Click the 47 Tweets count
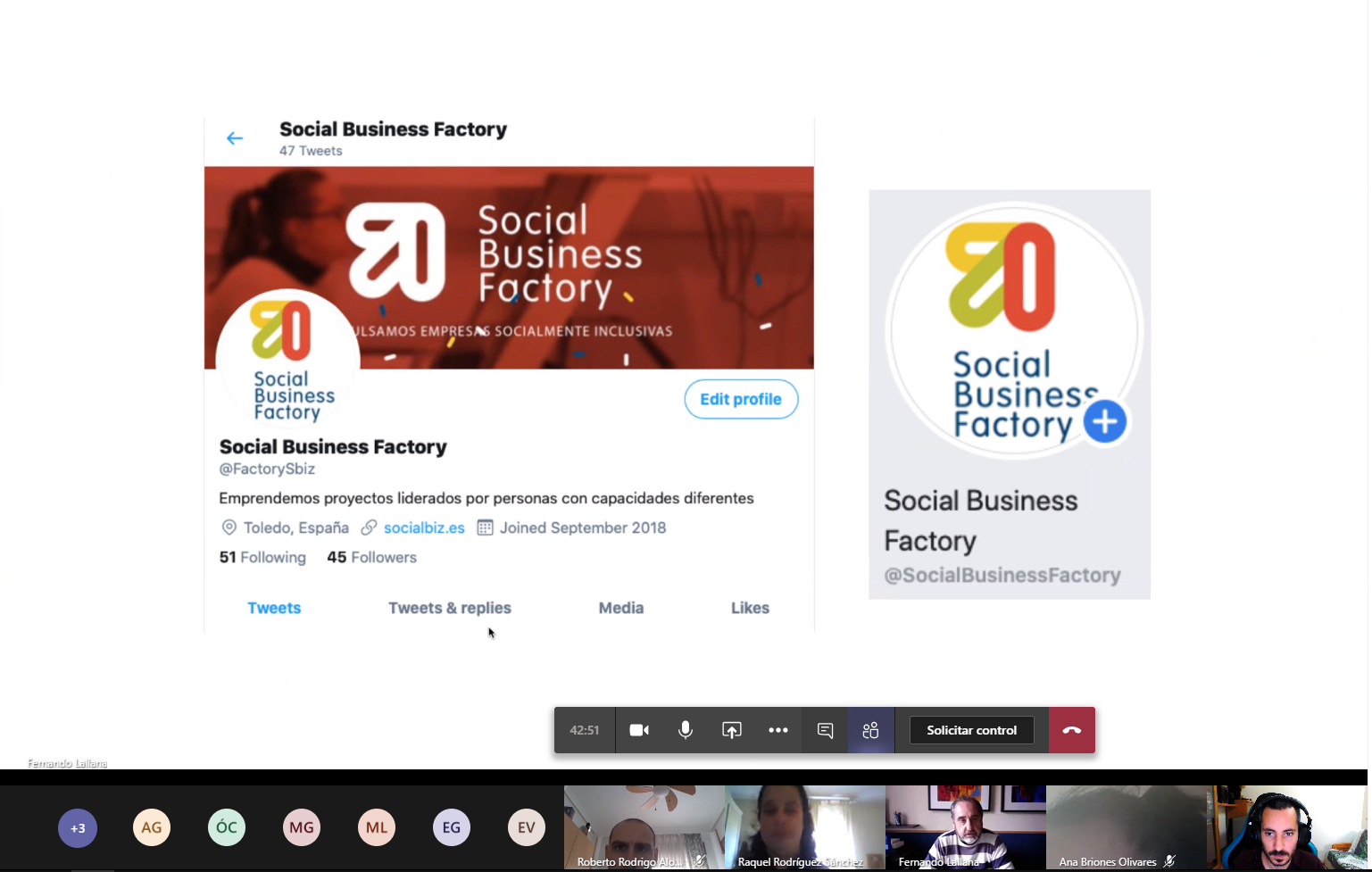Viewport: 1372px width, 872px height. click(311, 151)
